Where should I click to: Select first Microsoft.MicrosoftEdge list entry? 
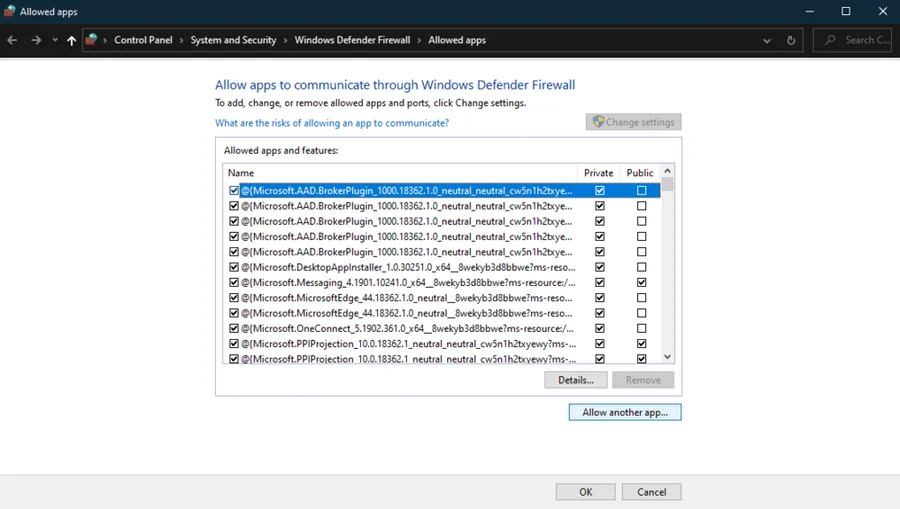[x=406, y=298]
